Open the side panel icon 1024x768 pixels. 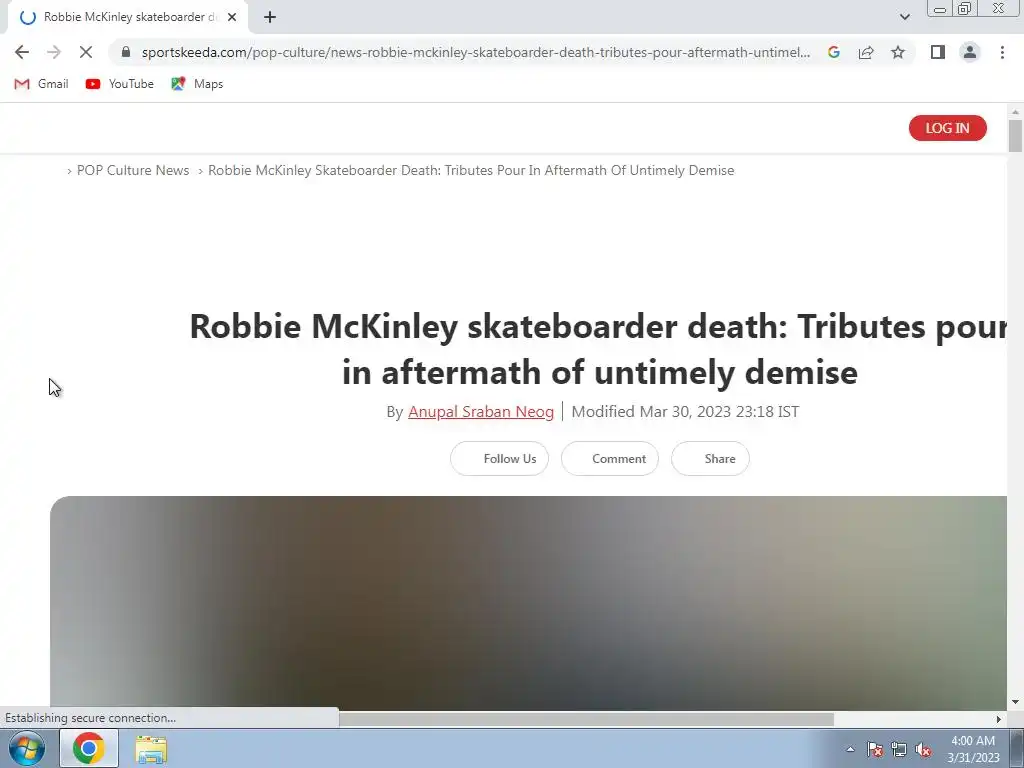coord(938,52)
